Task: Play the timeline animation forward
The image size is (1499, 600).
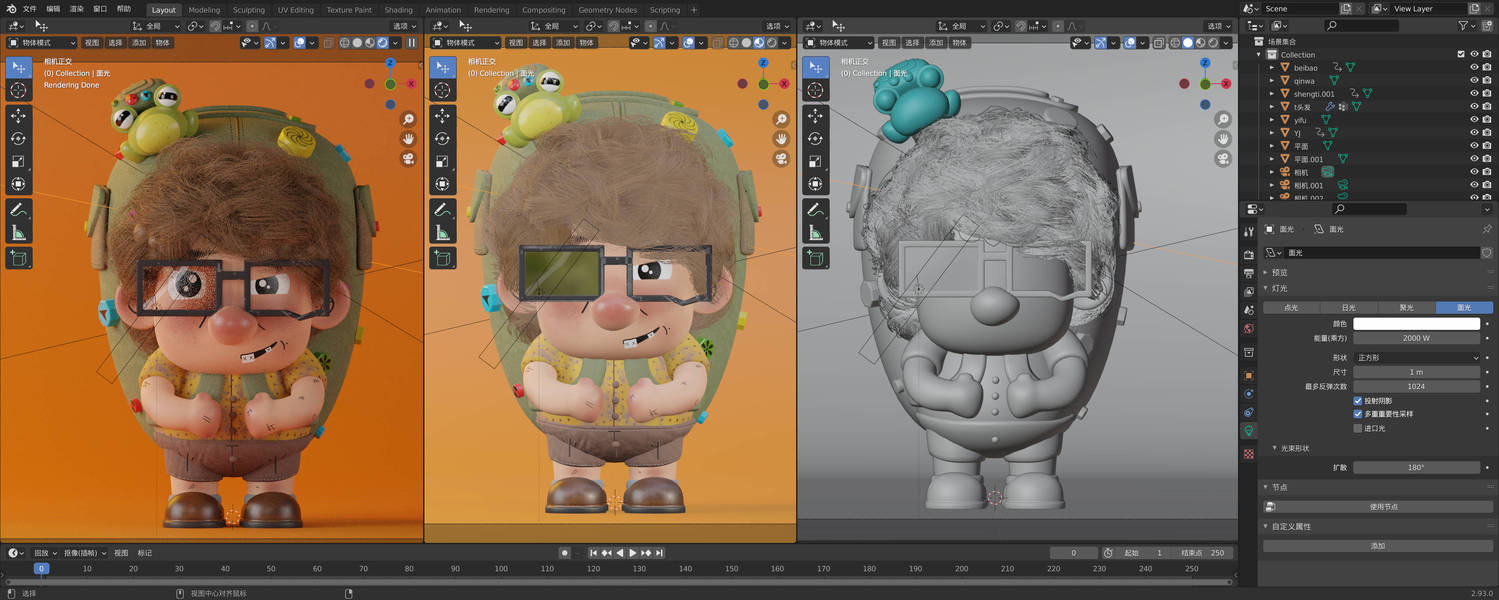Action: tap(633, 553)
